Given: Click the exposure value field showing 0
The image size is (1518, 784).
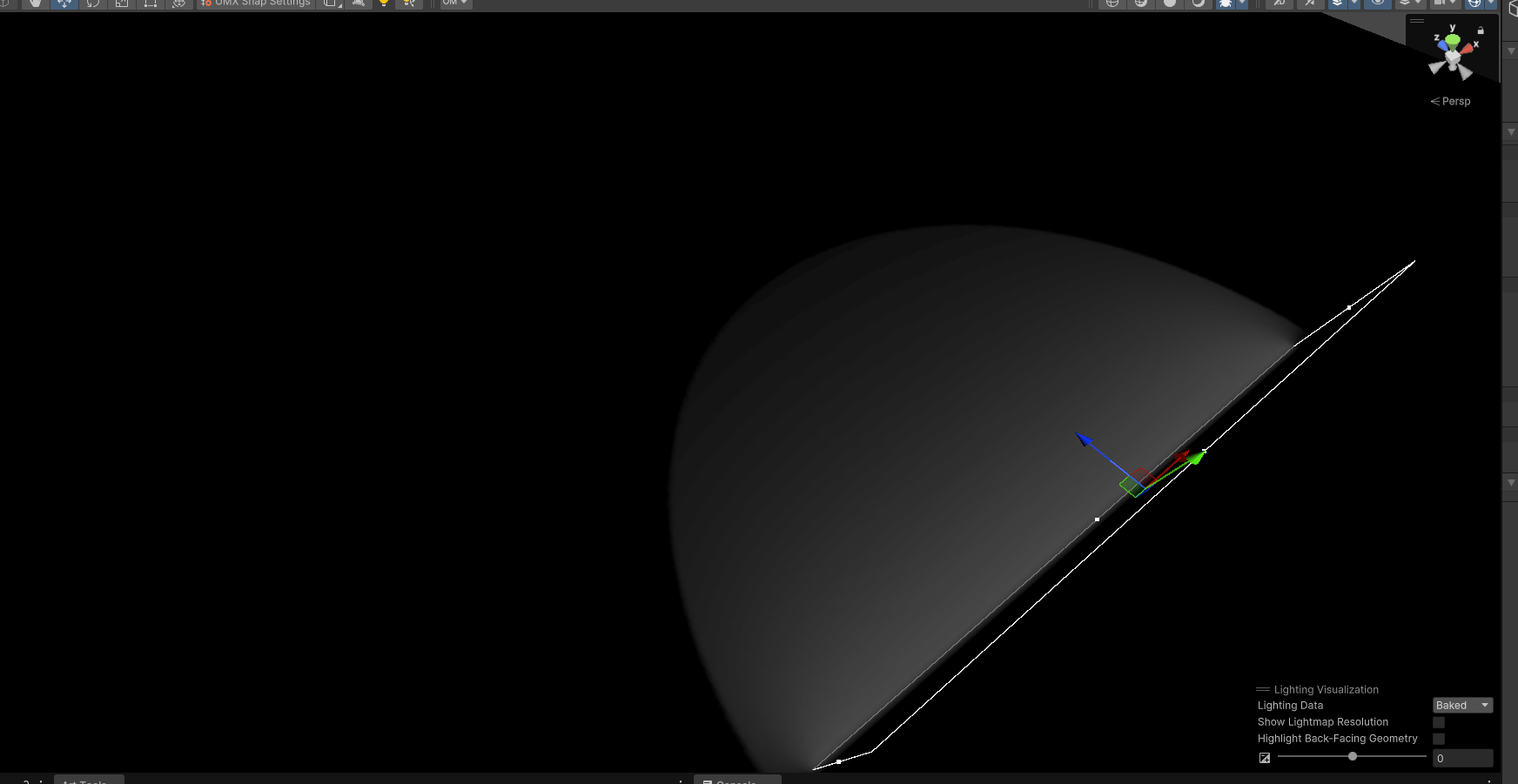Looking at the screenshot, I should (x=1463, y=758).
